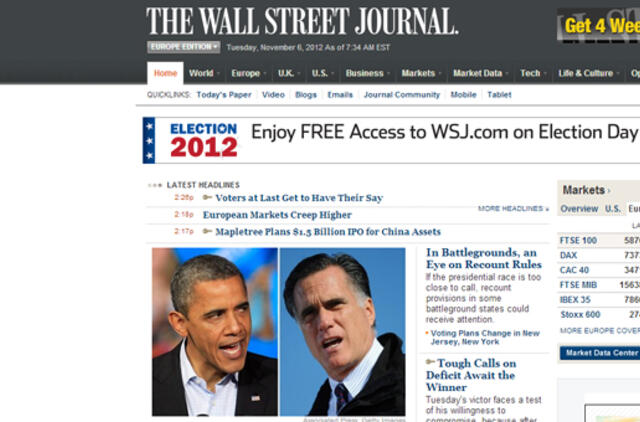Screen dimensions: 640x422
Task: Open More Headlines link
Action: click(513, 209)
